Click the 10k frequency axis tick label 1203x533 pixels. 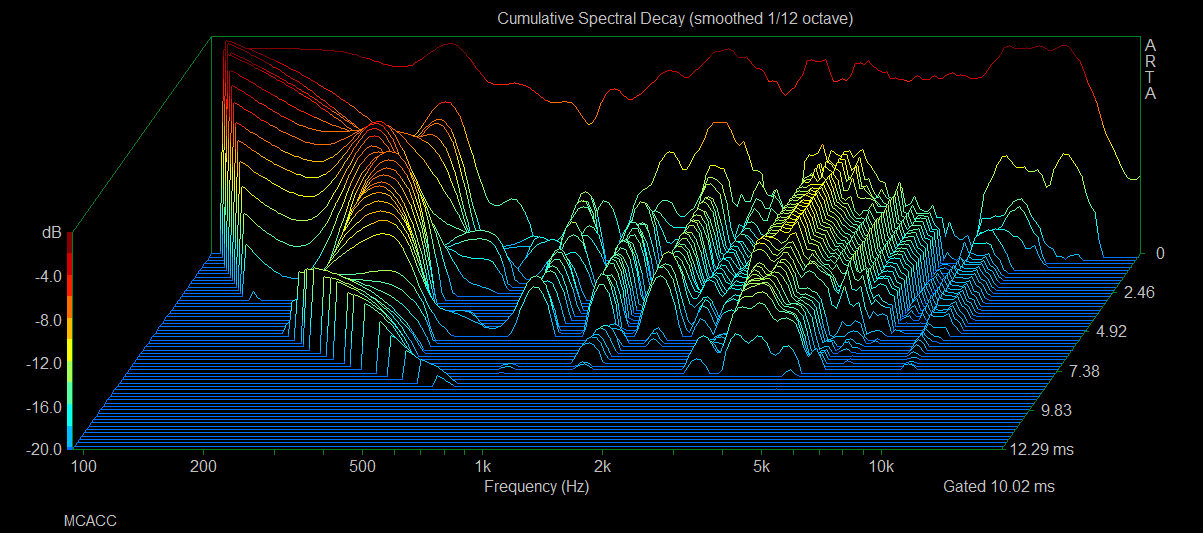(881, 467)
